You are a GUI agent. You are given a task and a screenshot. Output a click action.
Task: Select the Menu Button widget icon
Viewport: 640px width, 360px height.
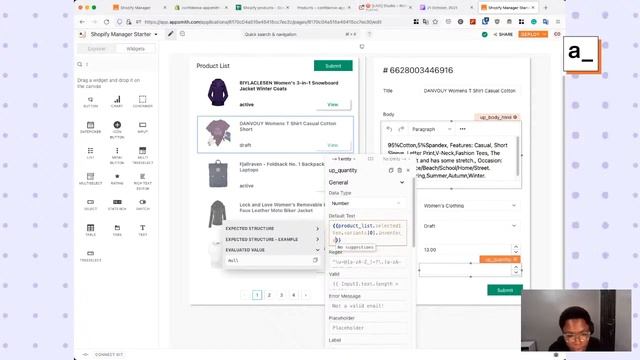point(117,151)
